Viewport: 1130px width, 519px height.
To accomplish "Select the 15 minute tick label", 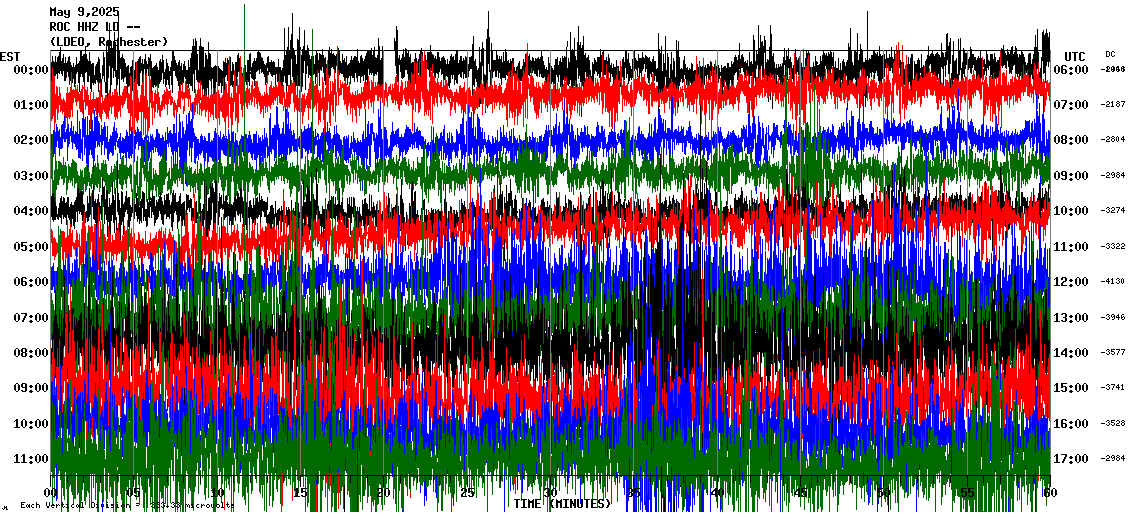I will (300, 494).
